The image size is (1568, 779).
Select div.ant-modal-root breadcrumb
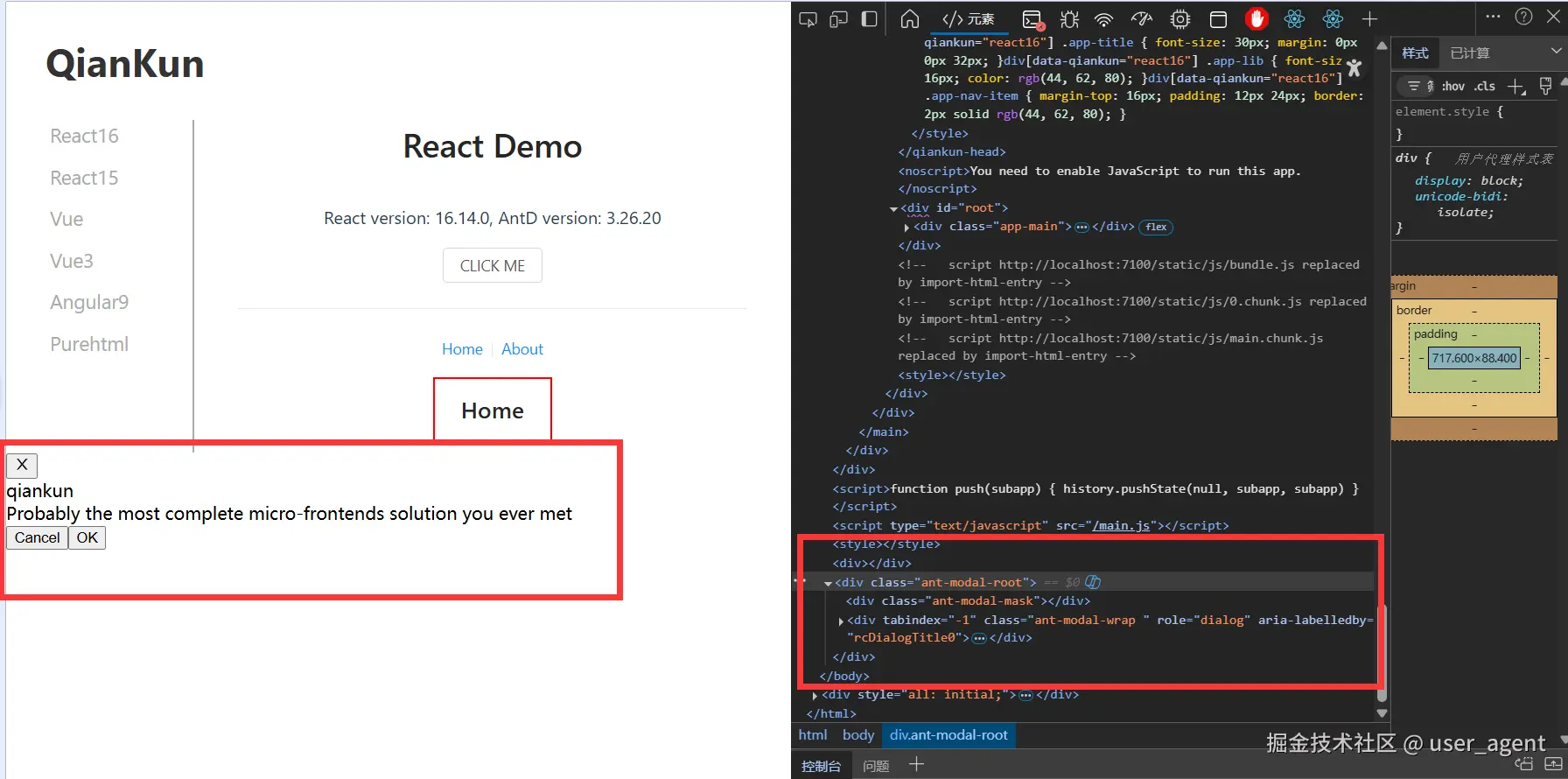[948, 735]
